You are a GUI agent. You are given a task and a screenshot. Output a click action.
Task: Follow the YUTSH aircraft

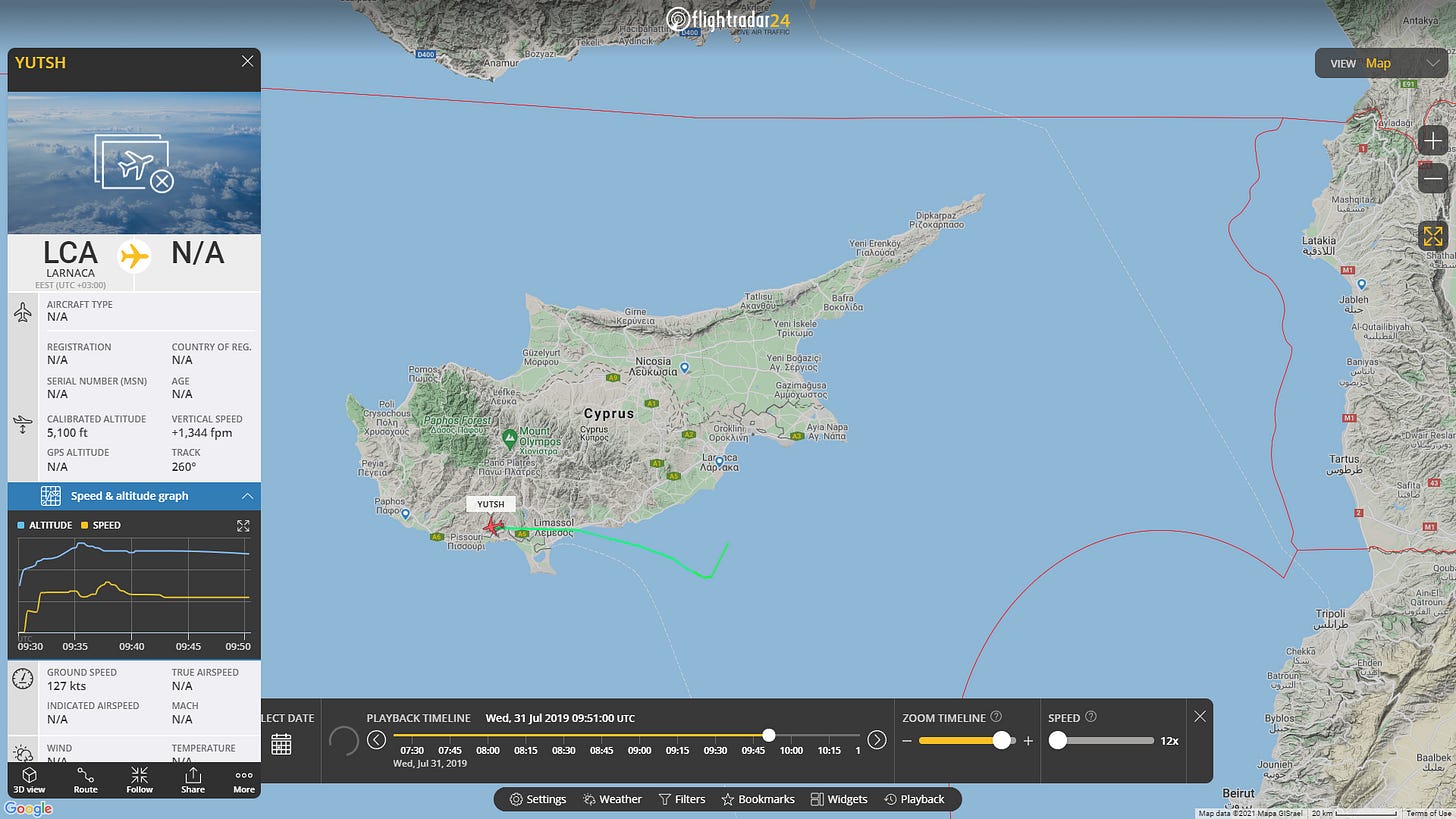139,780
